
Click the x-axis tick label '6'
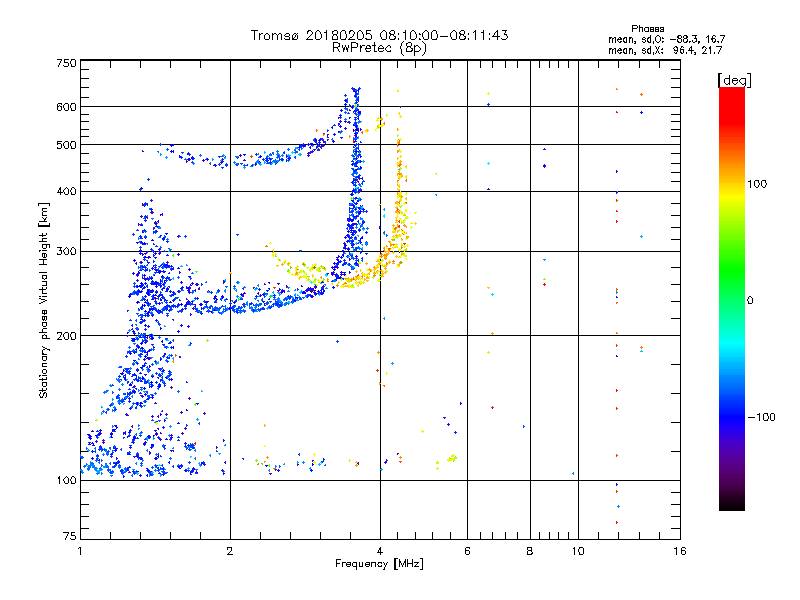pyautogui.click(x=467, y=551)
